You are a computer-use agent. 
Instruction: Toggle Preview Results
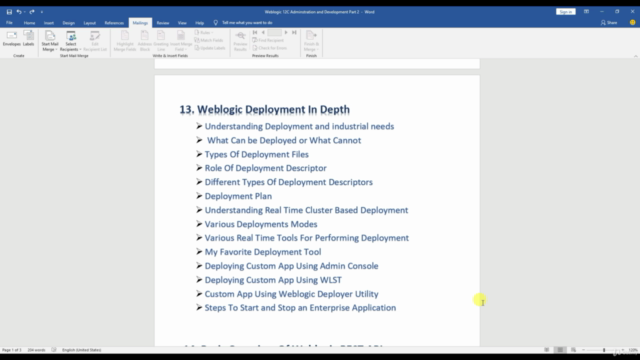click(x=240, y=41)
